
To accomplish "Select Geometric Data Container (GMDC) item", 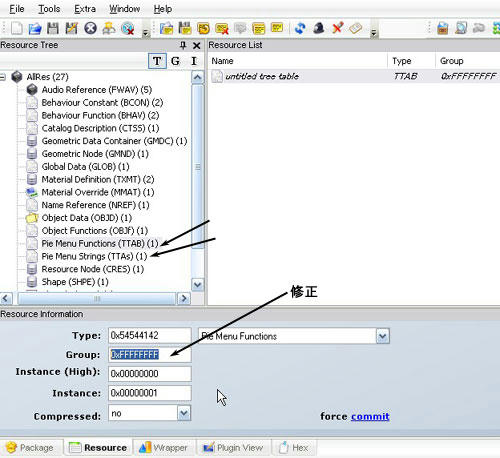I will tap(114, 141).
